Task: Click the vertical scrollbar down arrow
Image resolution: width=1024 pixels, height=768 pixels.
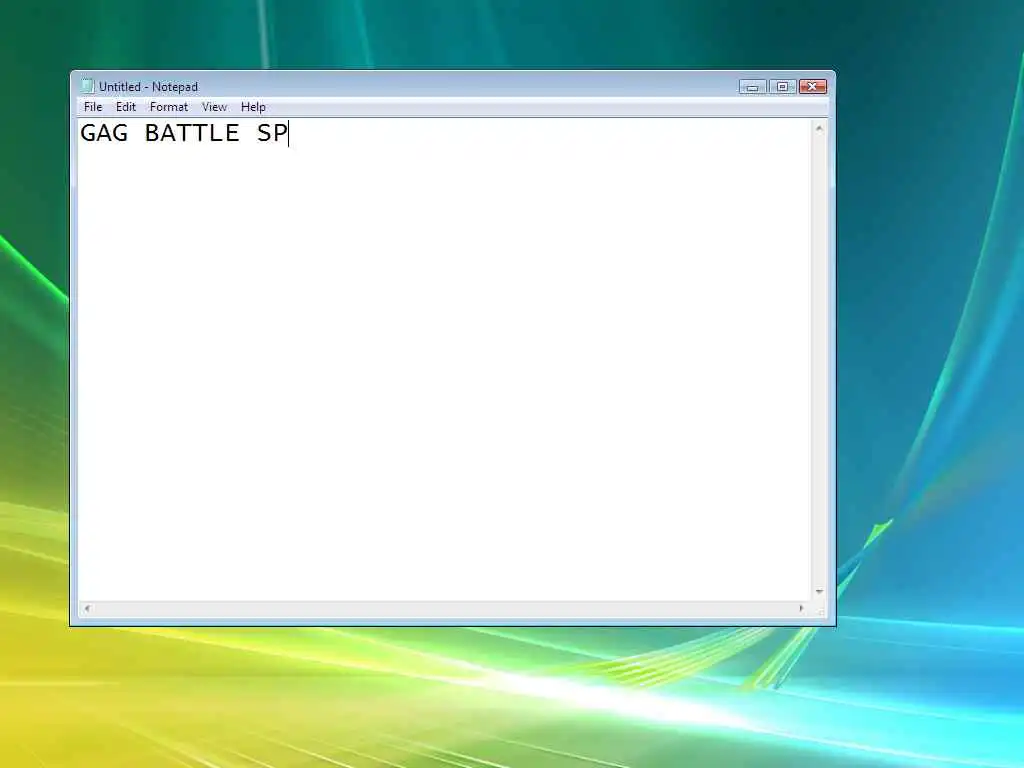Action: (819, 592)
